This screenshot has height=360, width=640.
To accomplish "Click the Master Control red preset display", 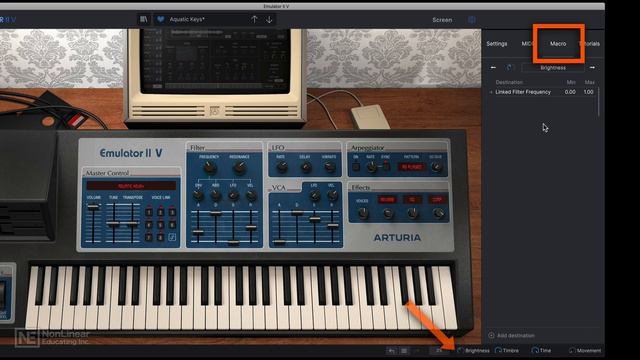I will pos(131,186).
